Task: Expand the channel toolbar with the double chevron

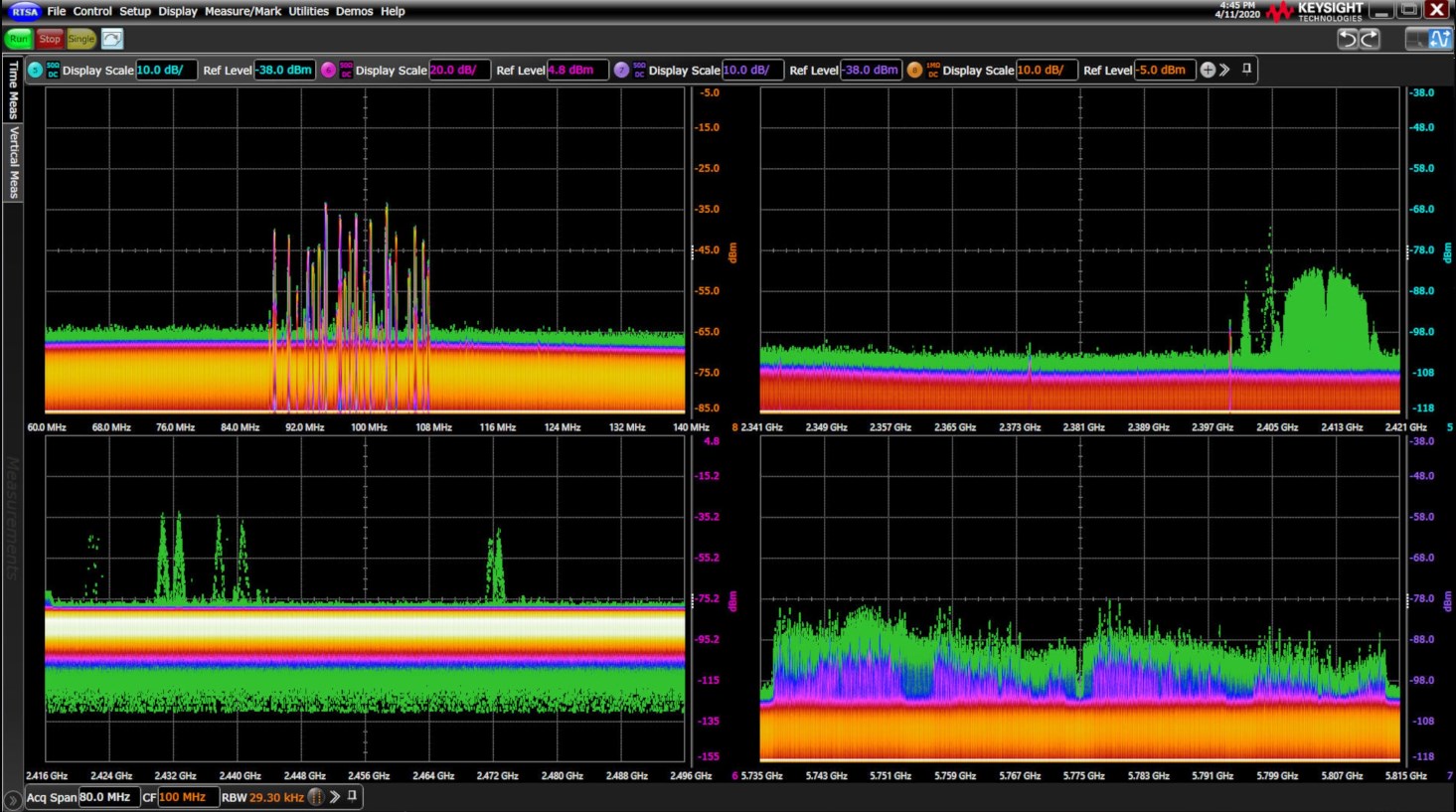Action: 1225,70
